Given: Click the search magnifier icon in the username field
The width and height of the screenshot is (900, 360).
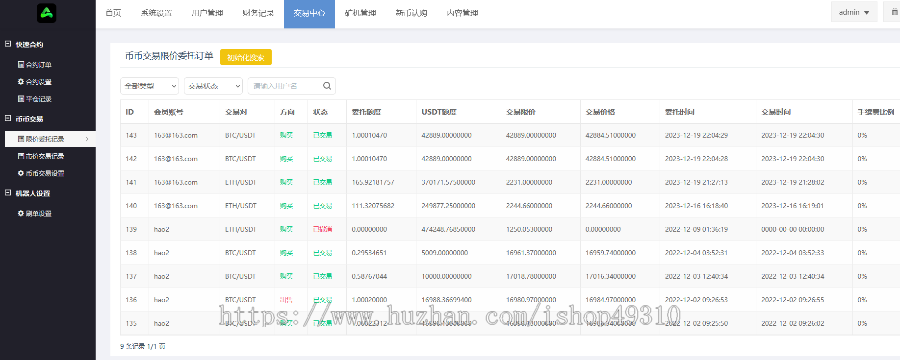Looking at the screenshot, I should click(x=327, y=86).
